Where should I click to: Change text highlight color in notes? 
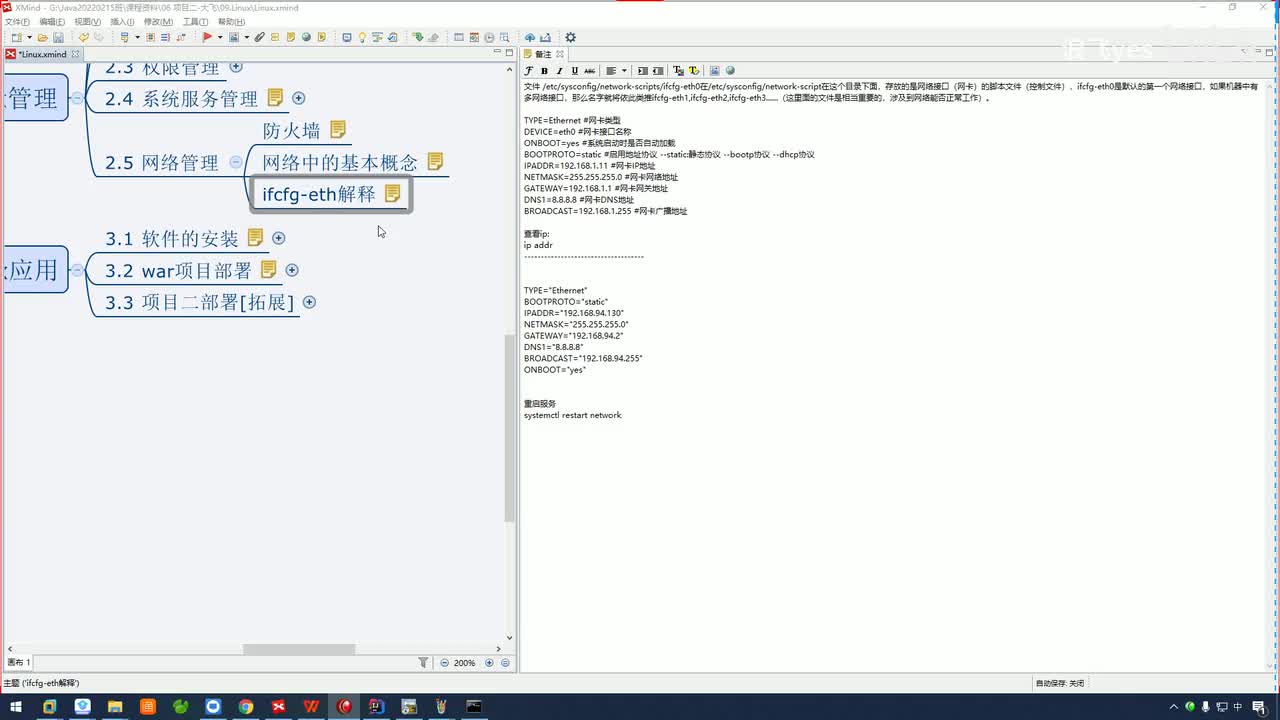coord(694,71)
